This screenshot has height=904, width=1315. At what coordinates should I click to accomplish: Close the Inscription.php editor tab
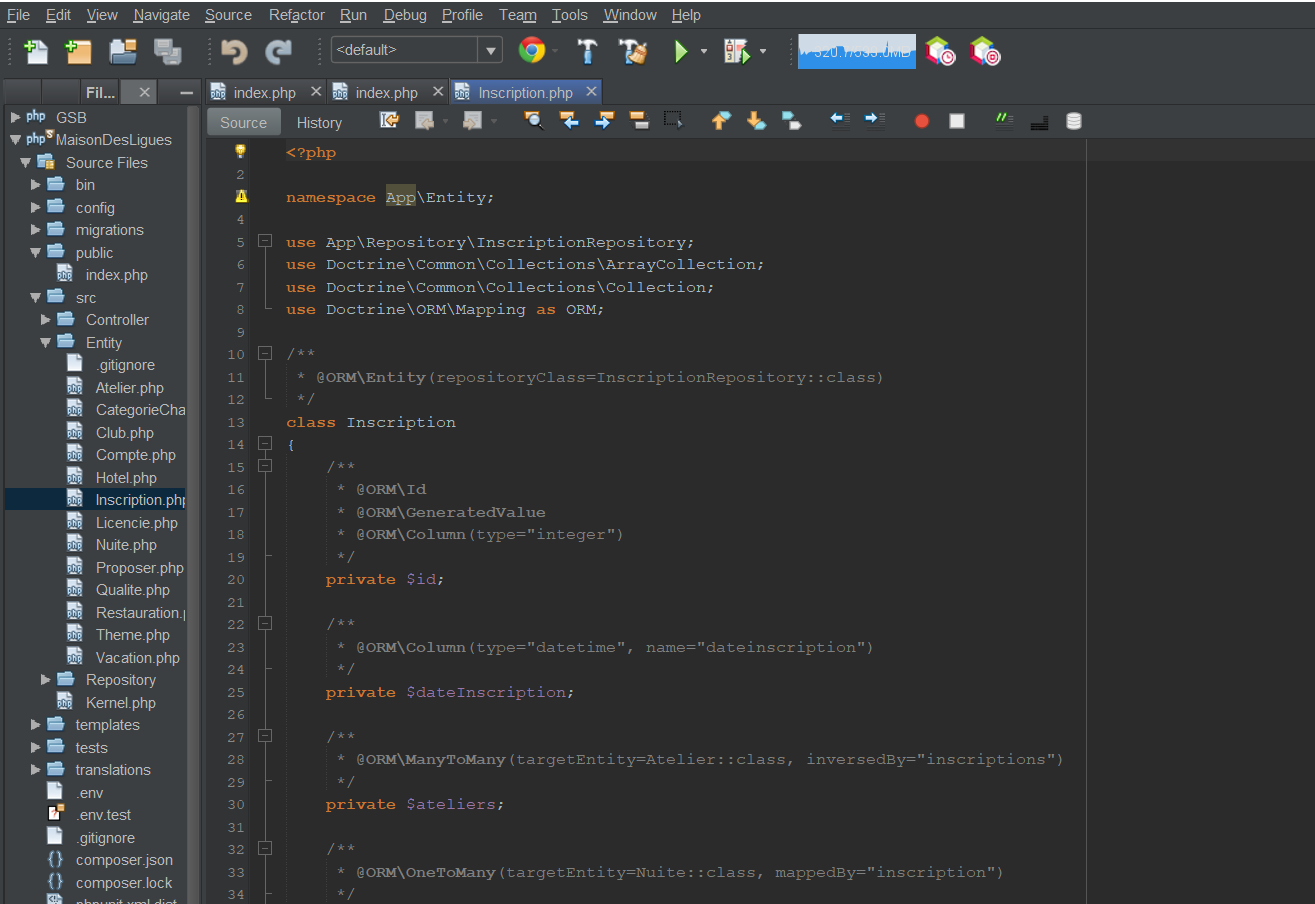point(591,91)
